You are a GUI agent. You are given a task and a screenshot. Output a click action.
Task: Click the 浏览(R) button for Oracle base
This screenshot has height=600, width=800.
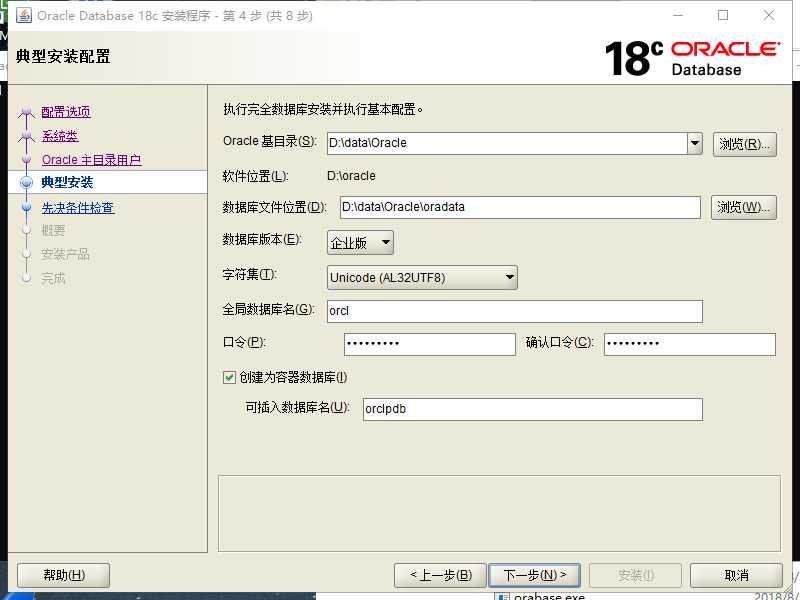tap(744, 144)
